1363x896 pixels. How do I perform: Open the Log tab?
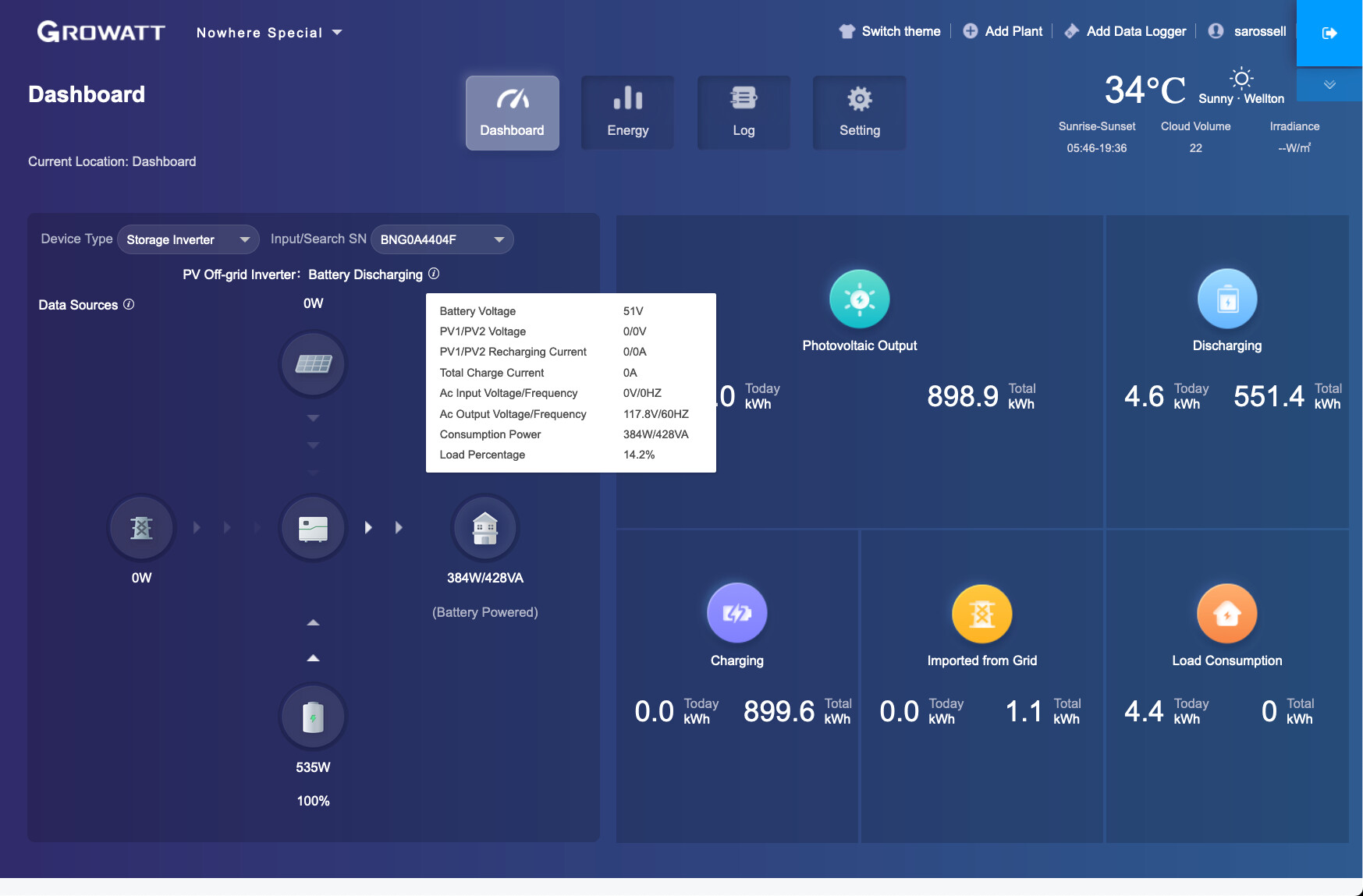[744, 112]
